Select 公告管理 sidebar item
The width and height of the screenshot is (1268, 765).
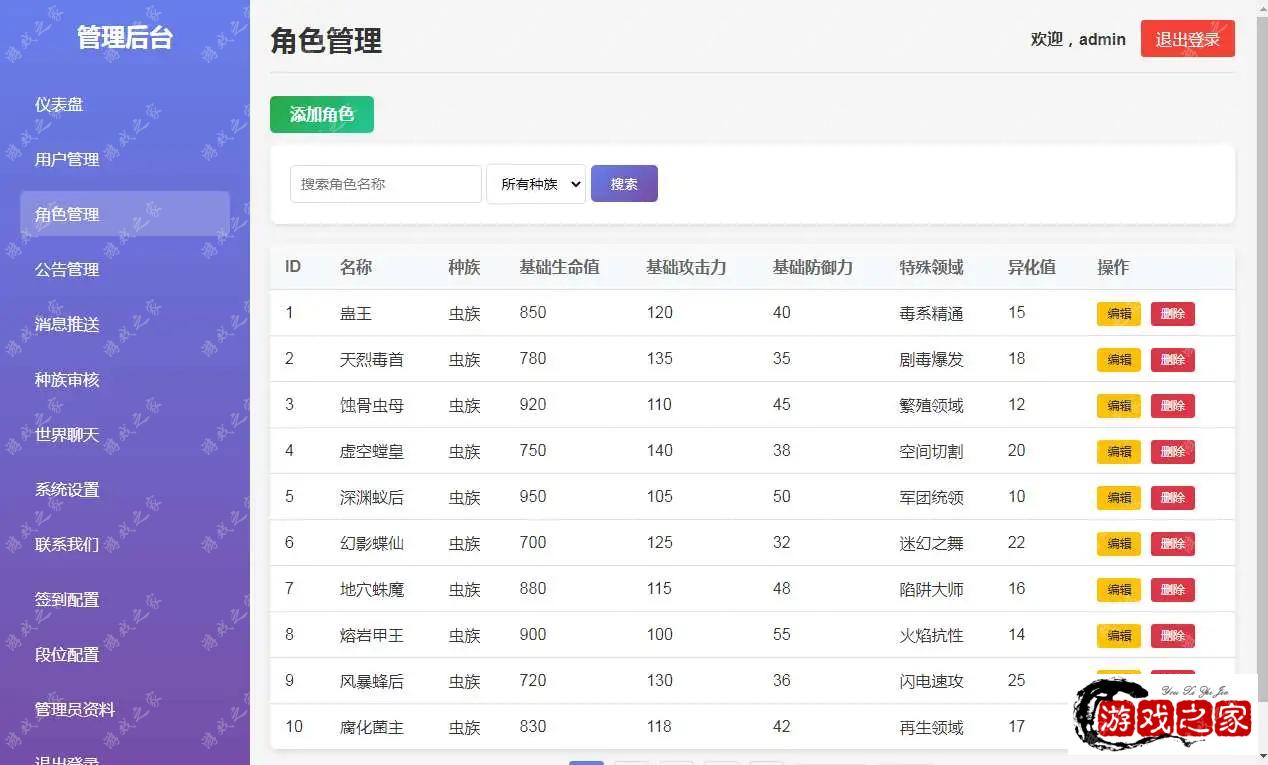point(67,269)
